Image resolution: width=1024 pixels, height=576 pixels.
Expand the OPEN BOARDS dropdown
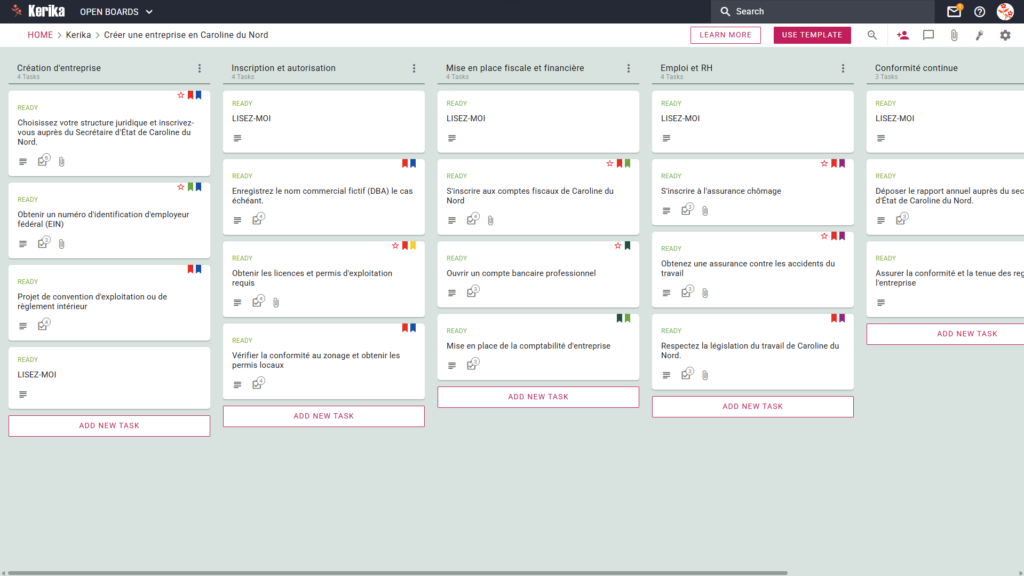(116, 12)
